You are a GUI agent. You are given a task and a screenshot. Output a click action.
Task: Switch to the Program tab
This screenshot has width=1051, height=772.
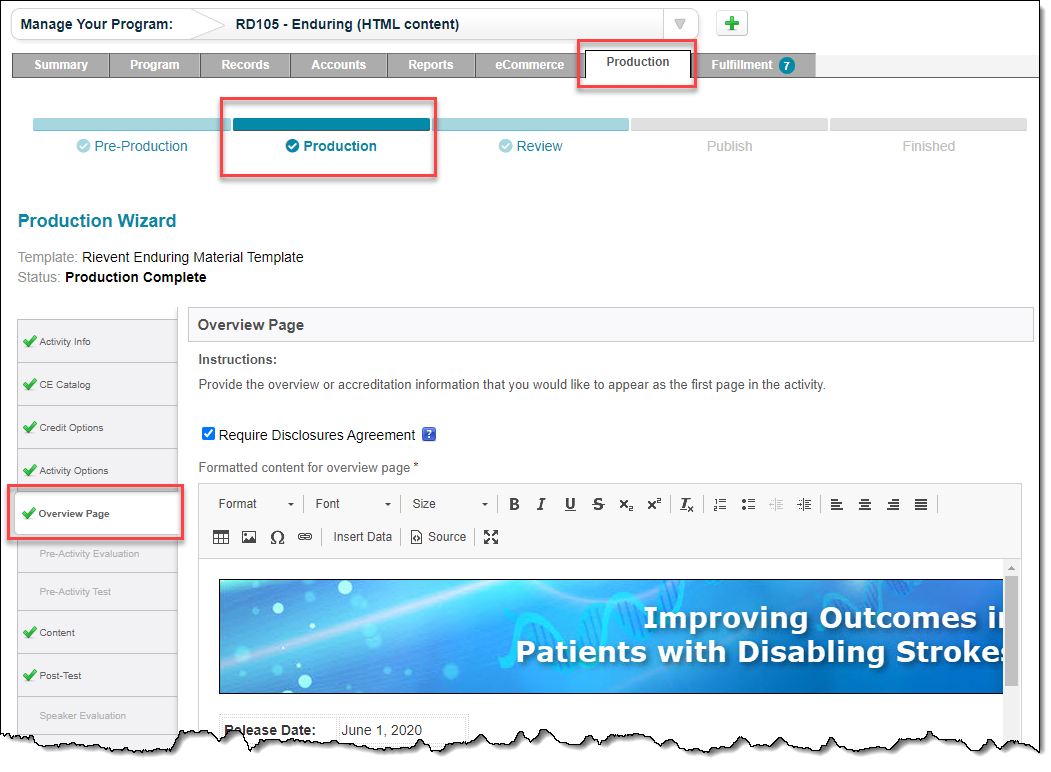(x=155, y=65)
